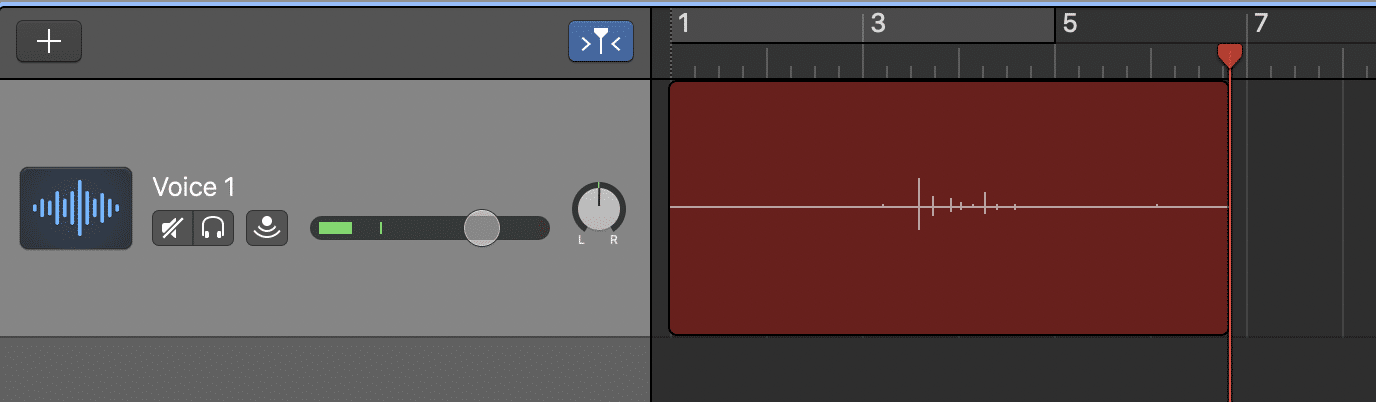
Task: Click the empty track header area below Voice 1
Action: tap(325, 370)
